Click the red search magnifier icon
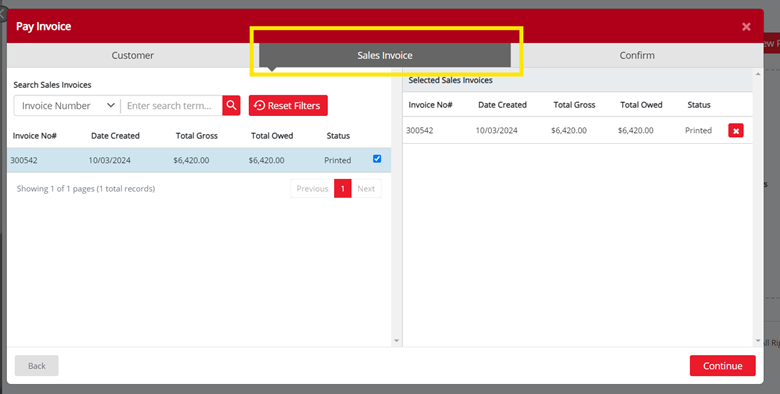 [231, 105]
